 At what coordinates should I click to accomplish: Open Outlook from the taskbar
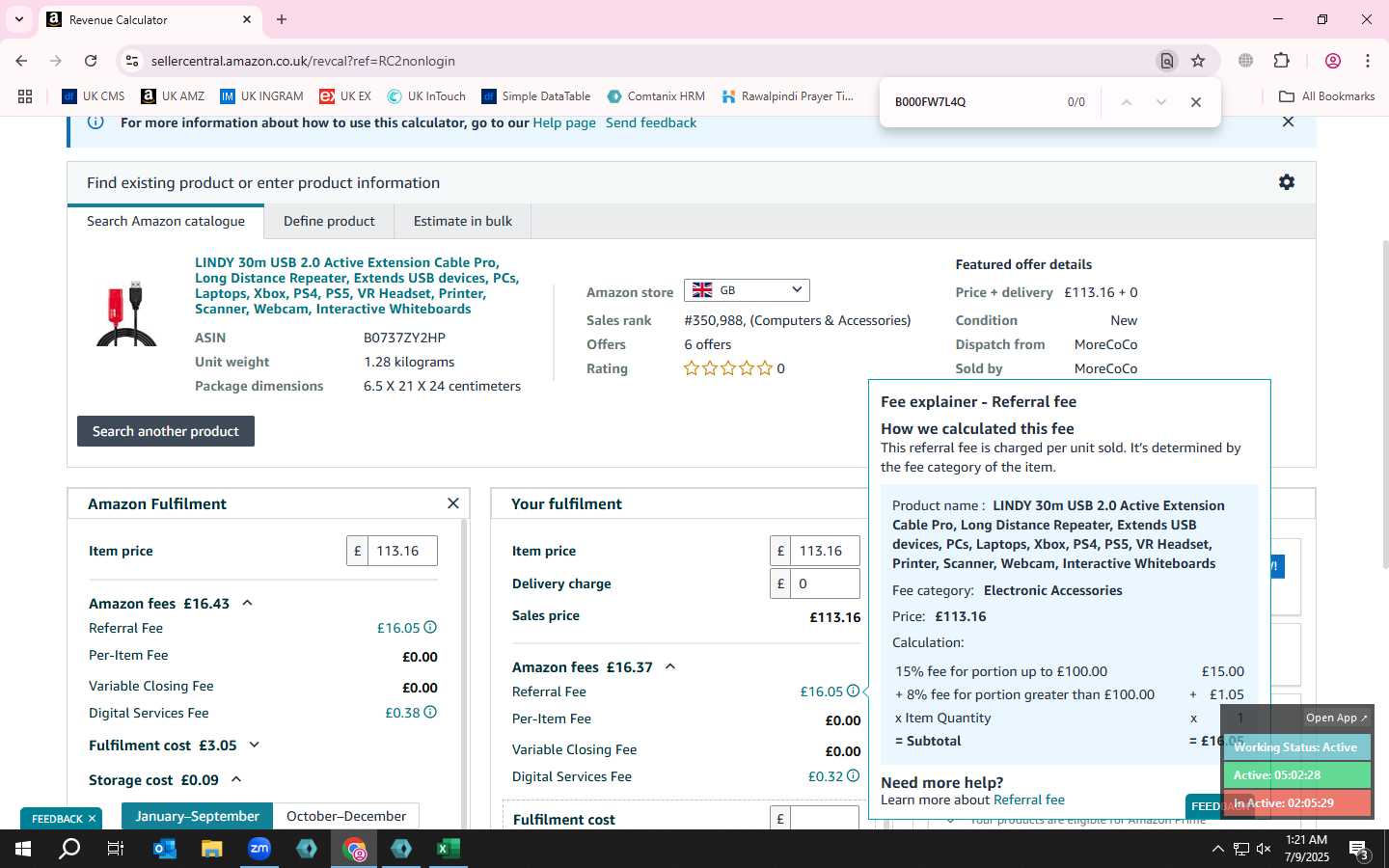tap(165, 849)
